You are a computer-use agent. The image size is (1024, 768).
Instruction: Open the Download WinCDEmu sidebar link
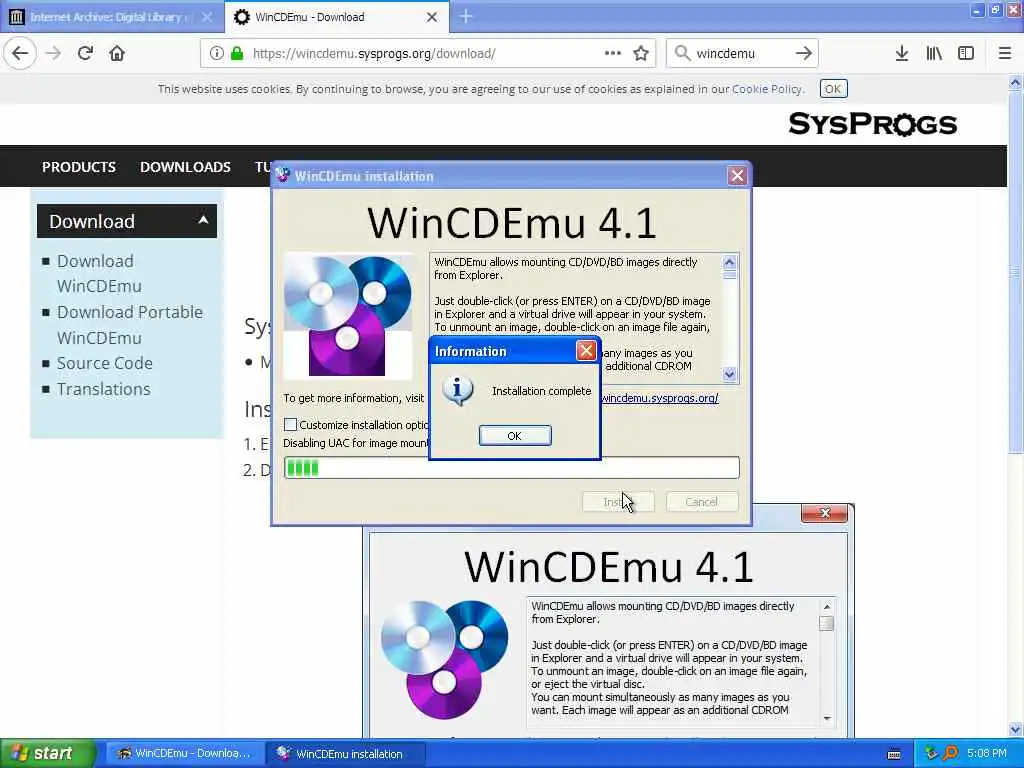tap(99, 274)
